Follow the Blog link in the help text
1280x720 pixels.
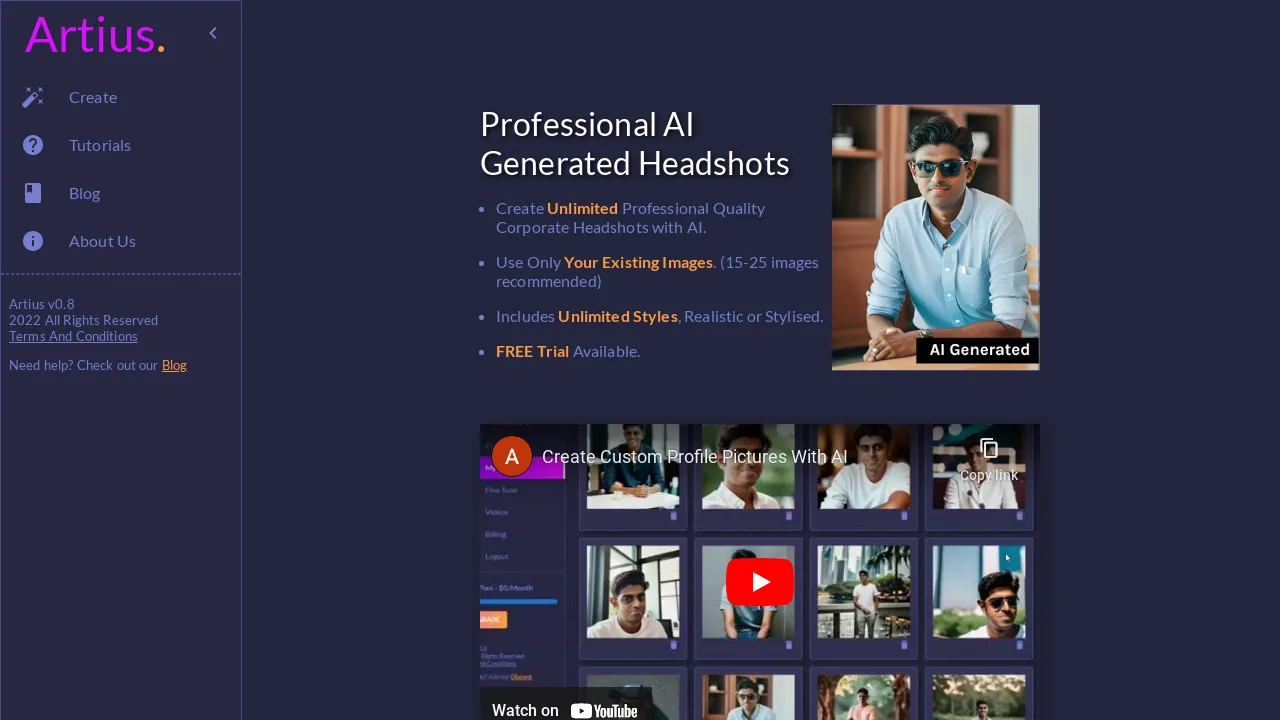174,366
